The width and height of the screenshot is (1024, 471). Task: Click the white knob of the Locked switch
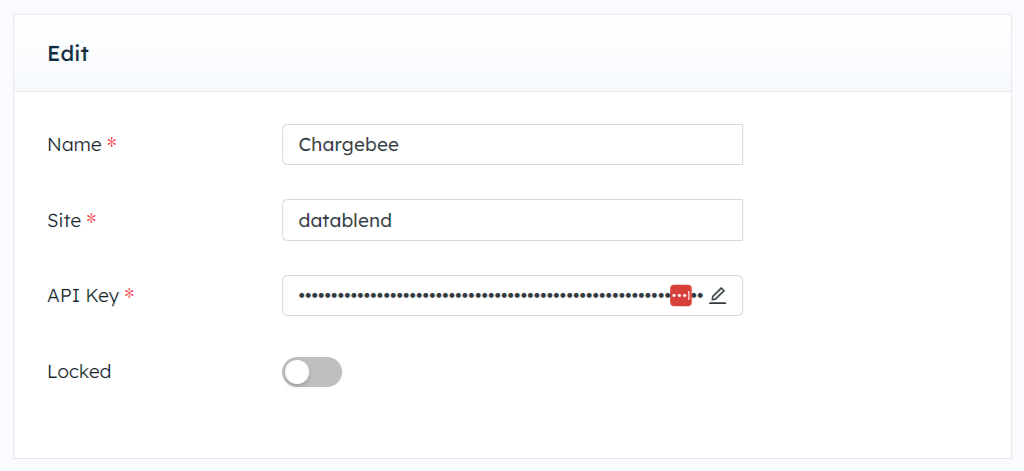click(x=297, y=372)
